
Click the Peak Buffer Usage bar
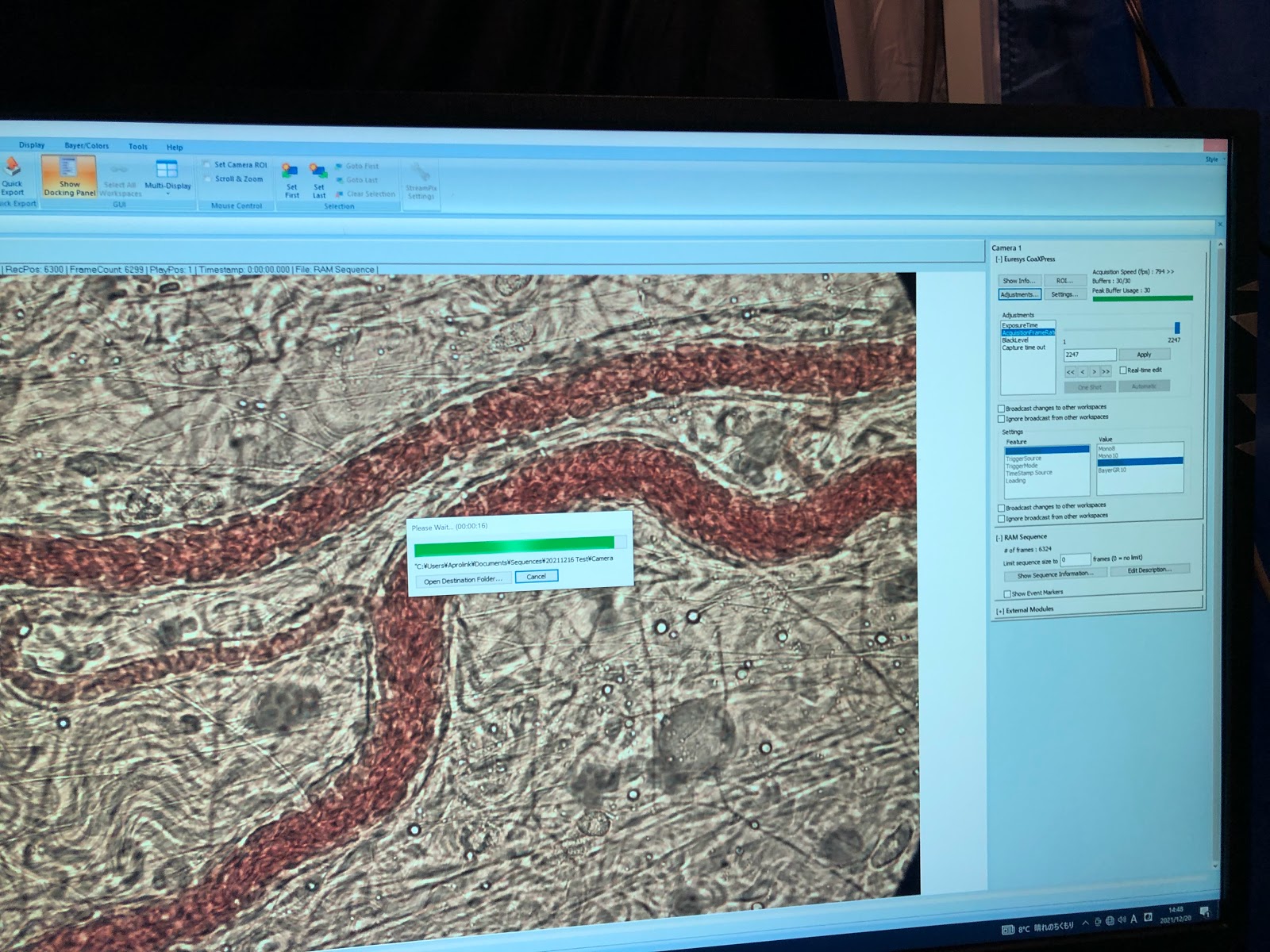1143,299
